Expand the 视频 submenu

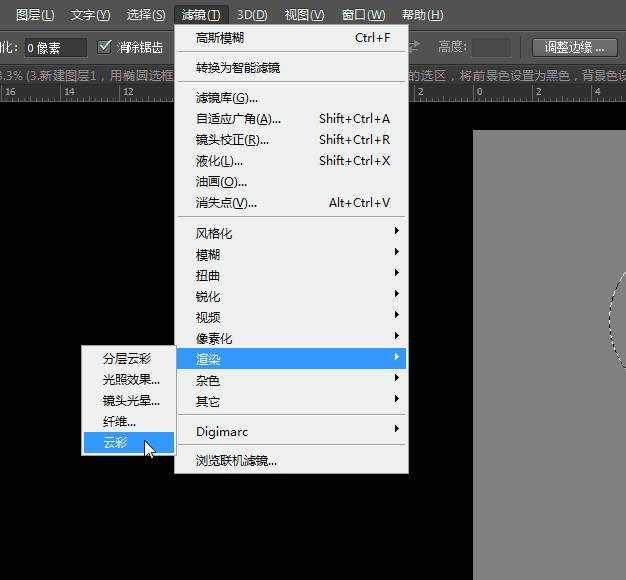click(291, 317)
